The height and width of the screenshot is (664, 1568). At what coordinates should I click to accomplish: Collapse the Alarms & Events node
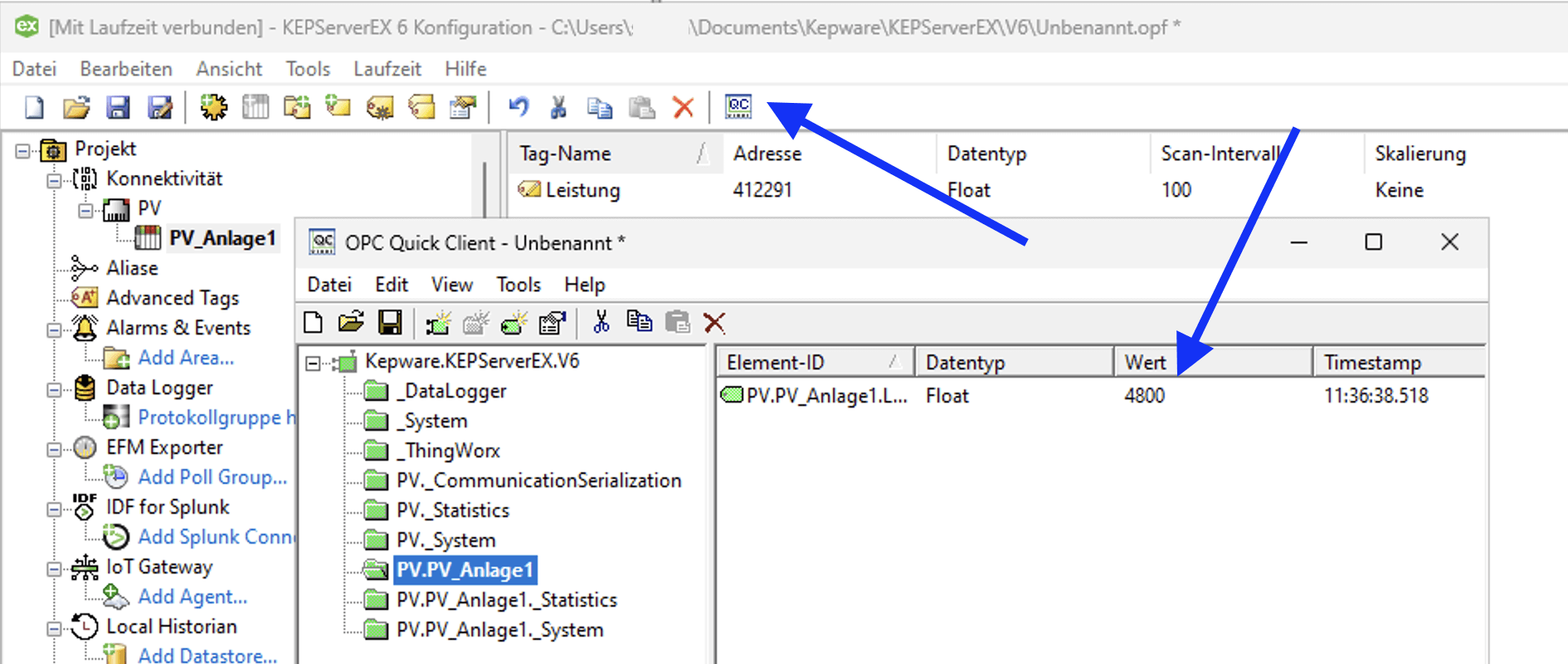click(54, 330)
